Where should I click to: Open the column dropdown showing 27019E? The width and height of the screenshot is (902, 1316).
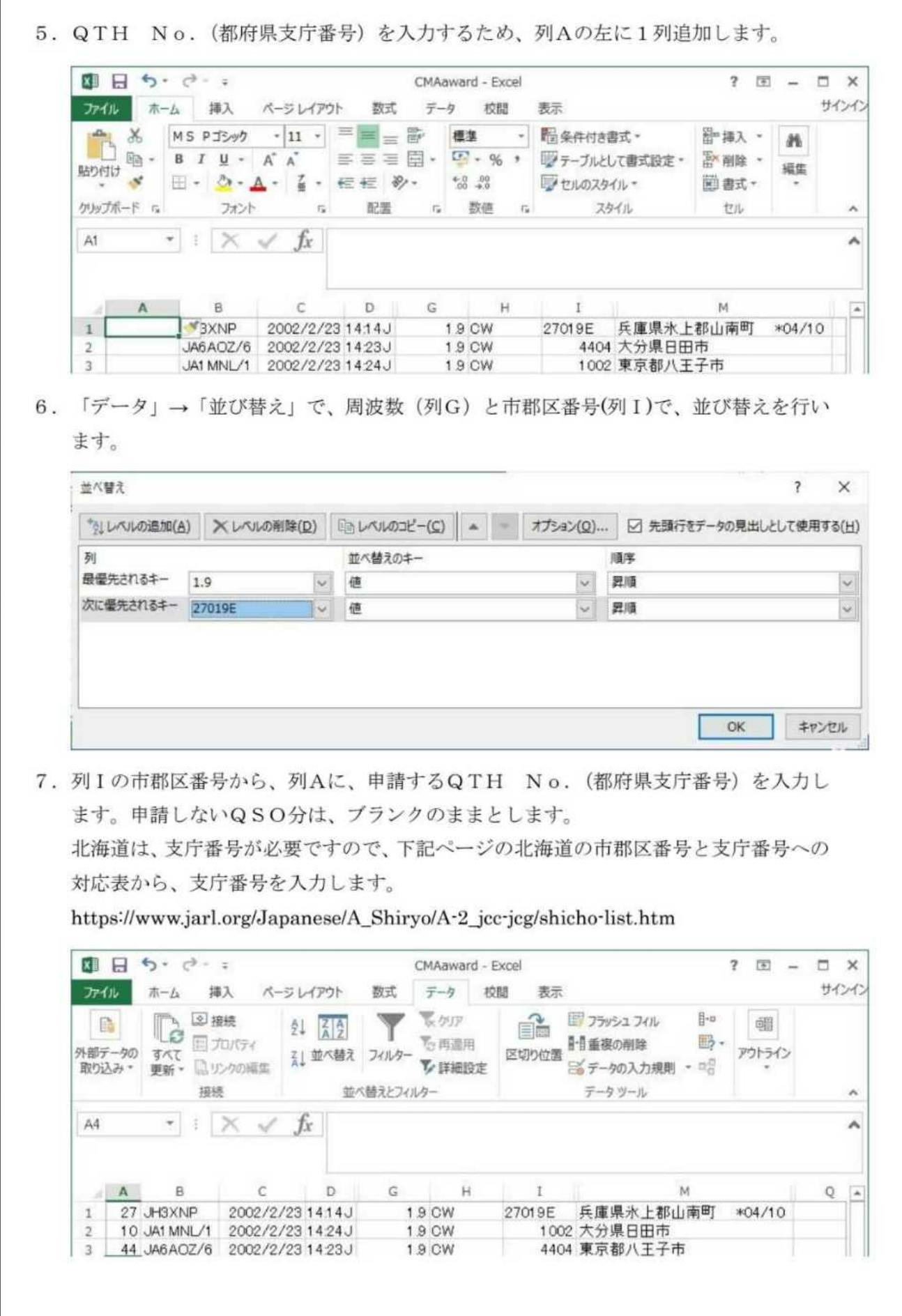pos(322,609)
